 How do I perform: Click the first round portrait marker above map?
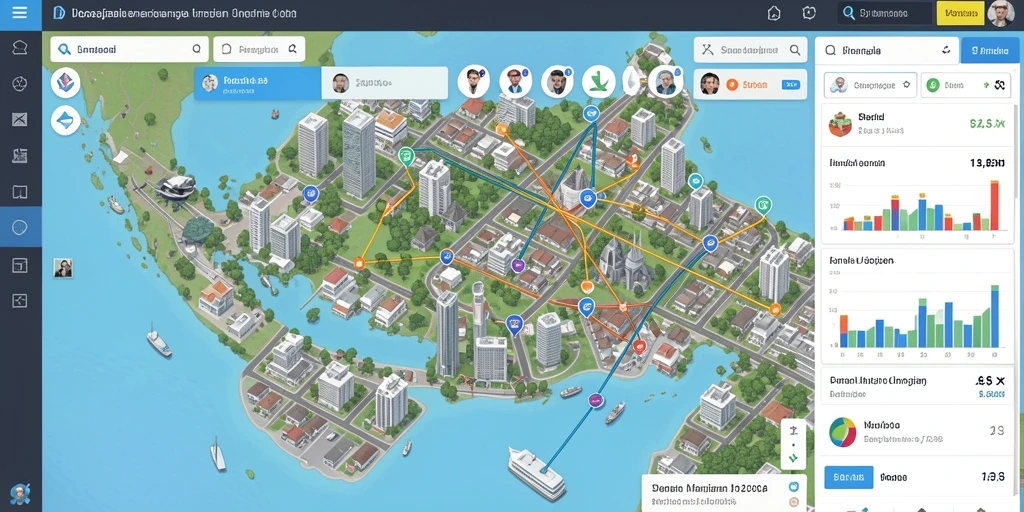(473, 82)
